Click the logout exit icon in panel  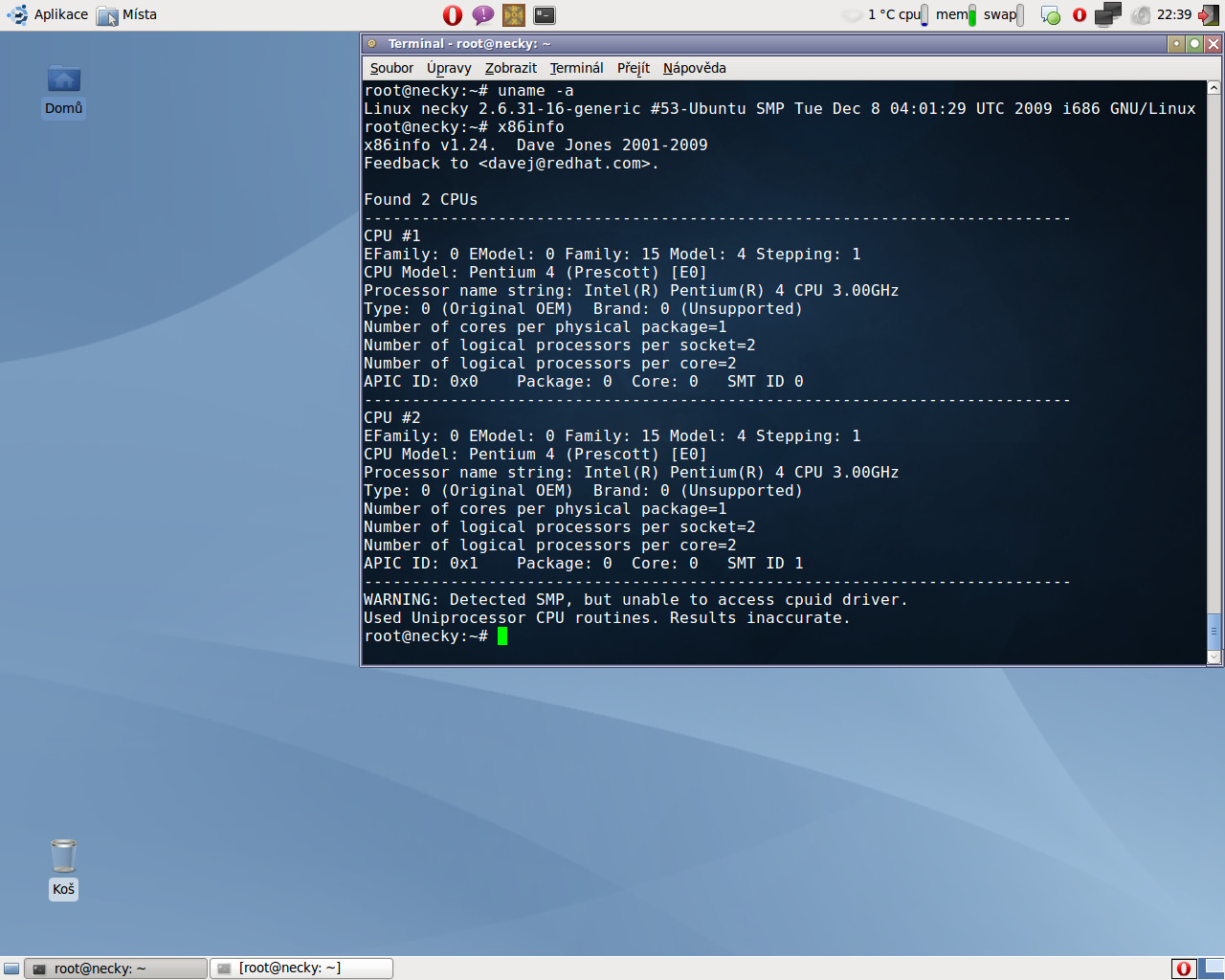[x=1209, y=15]
